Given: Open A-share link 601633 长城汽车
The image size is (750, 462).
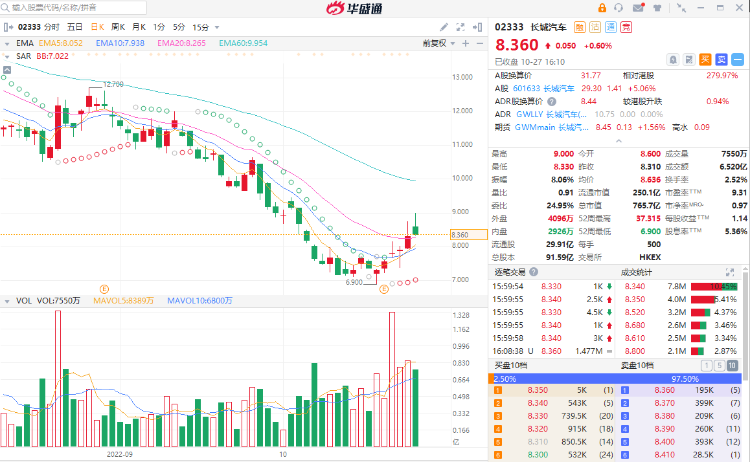Looking at the screenshot, I should [543, 88].
